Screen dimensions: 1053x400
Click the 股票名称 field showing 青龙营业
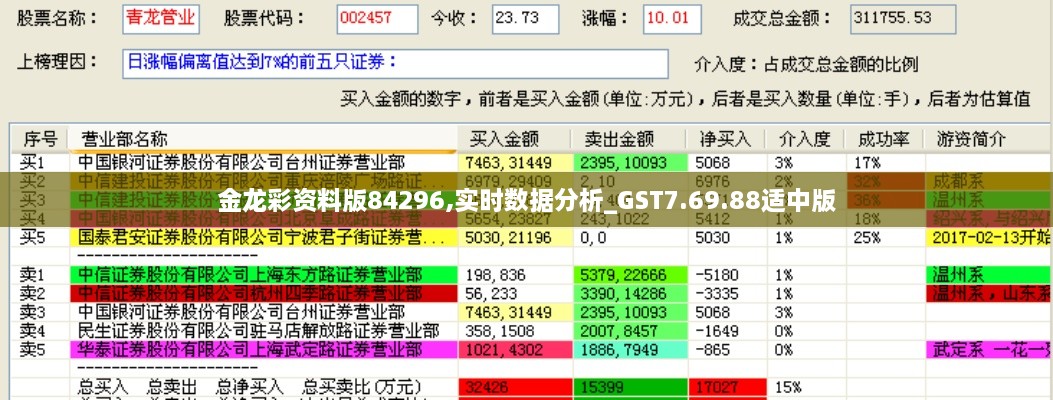(161, 19)
